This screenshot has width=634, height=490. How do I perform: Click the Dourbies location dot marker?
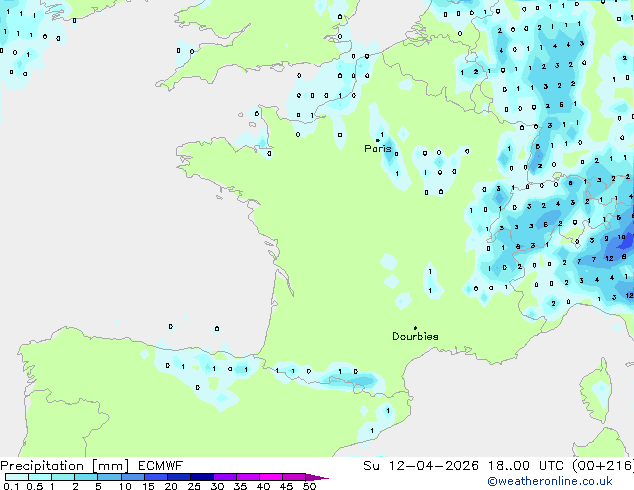(415, 328)
